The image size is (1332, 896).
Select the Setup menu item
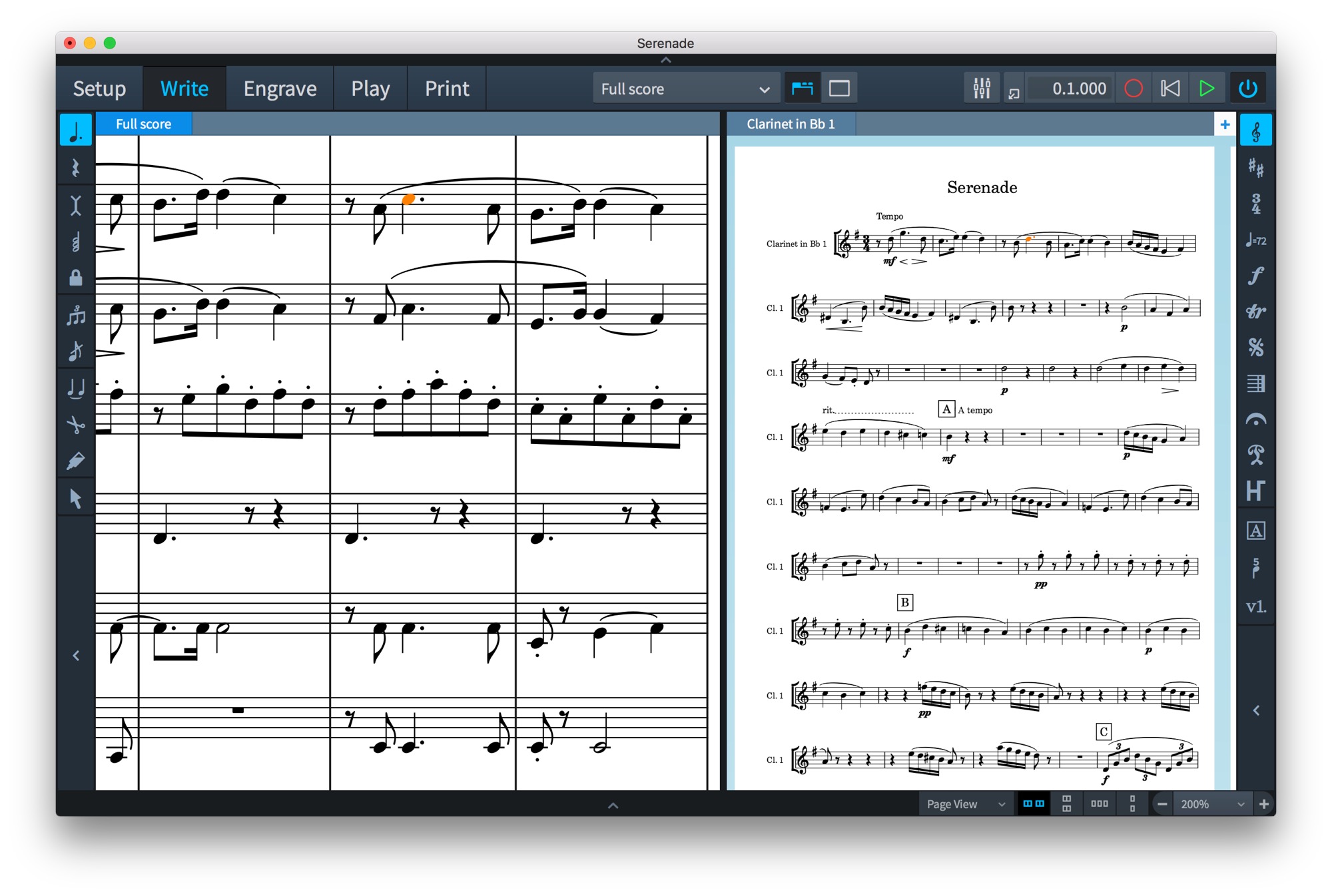[100, 87]
